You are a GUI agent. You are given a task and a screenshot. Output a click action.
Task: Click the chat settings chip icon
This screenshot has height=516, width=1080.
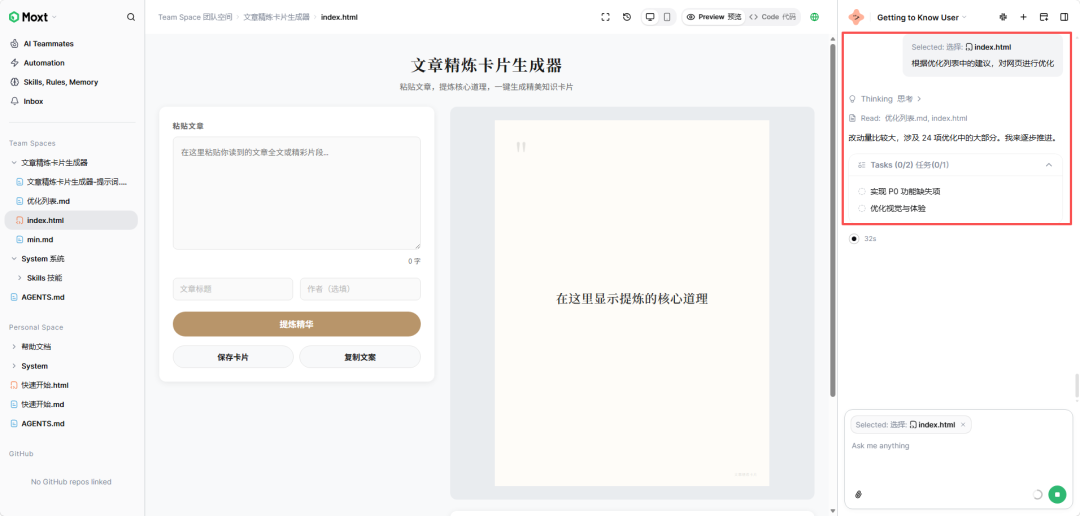(1003, 17)
